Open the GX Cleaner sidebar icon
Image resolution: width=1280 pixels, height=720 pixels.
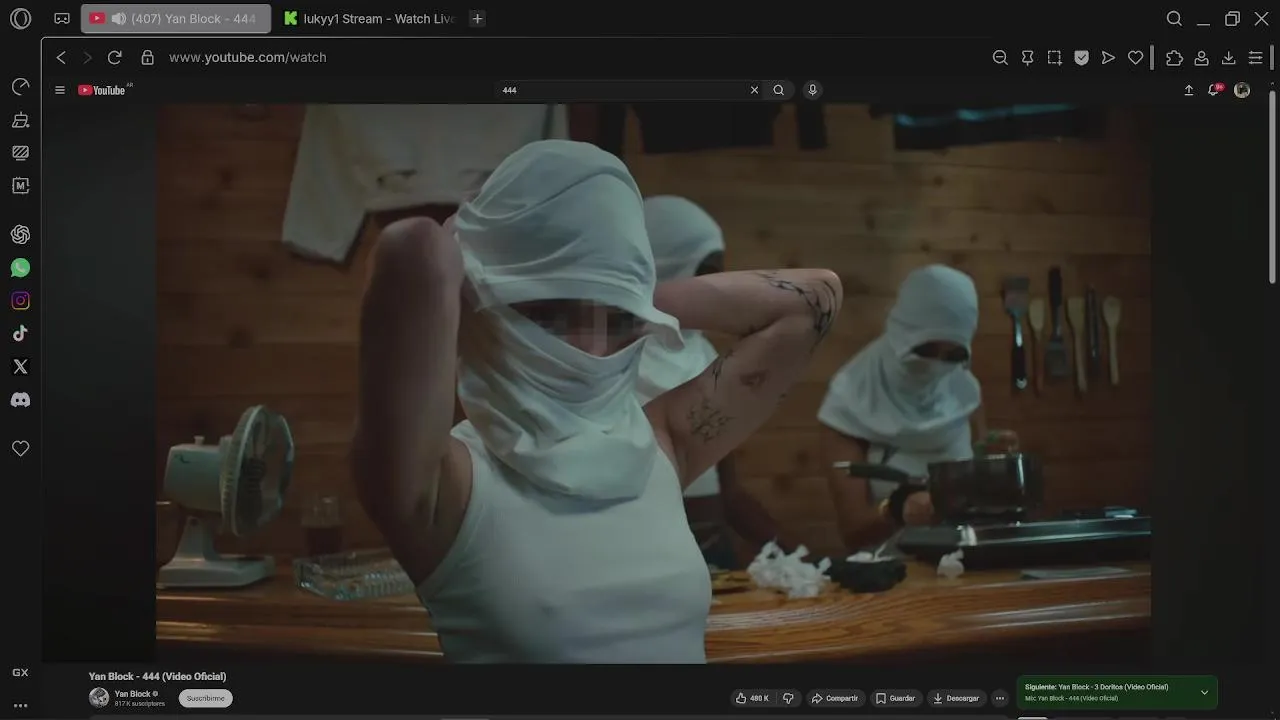coord(20,120)
